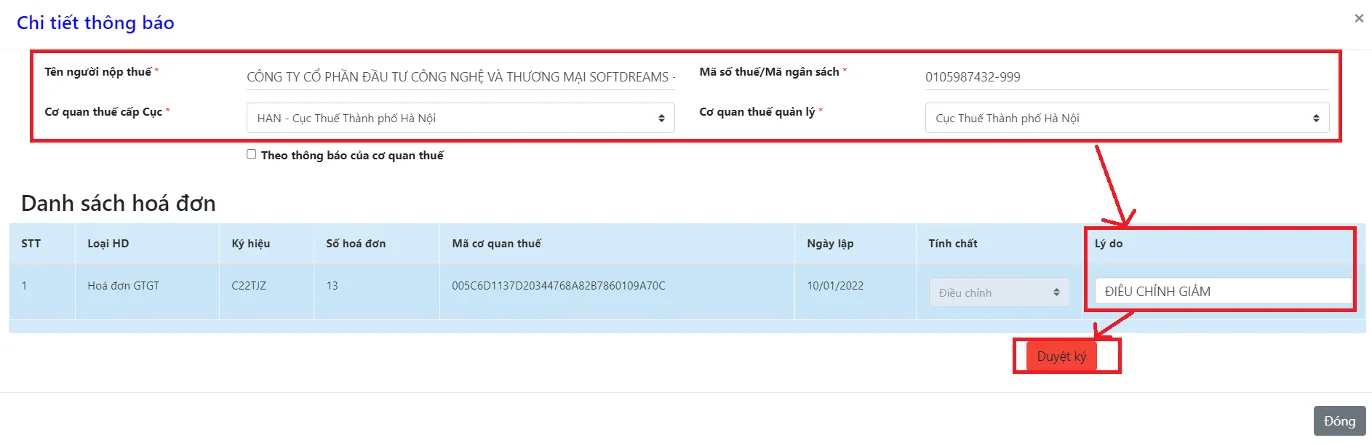Click the Danh sách hoá đơn heading
1372x444 pixels.
[x=119, y=203]
